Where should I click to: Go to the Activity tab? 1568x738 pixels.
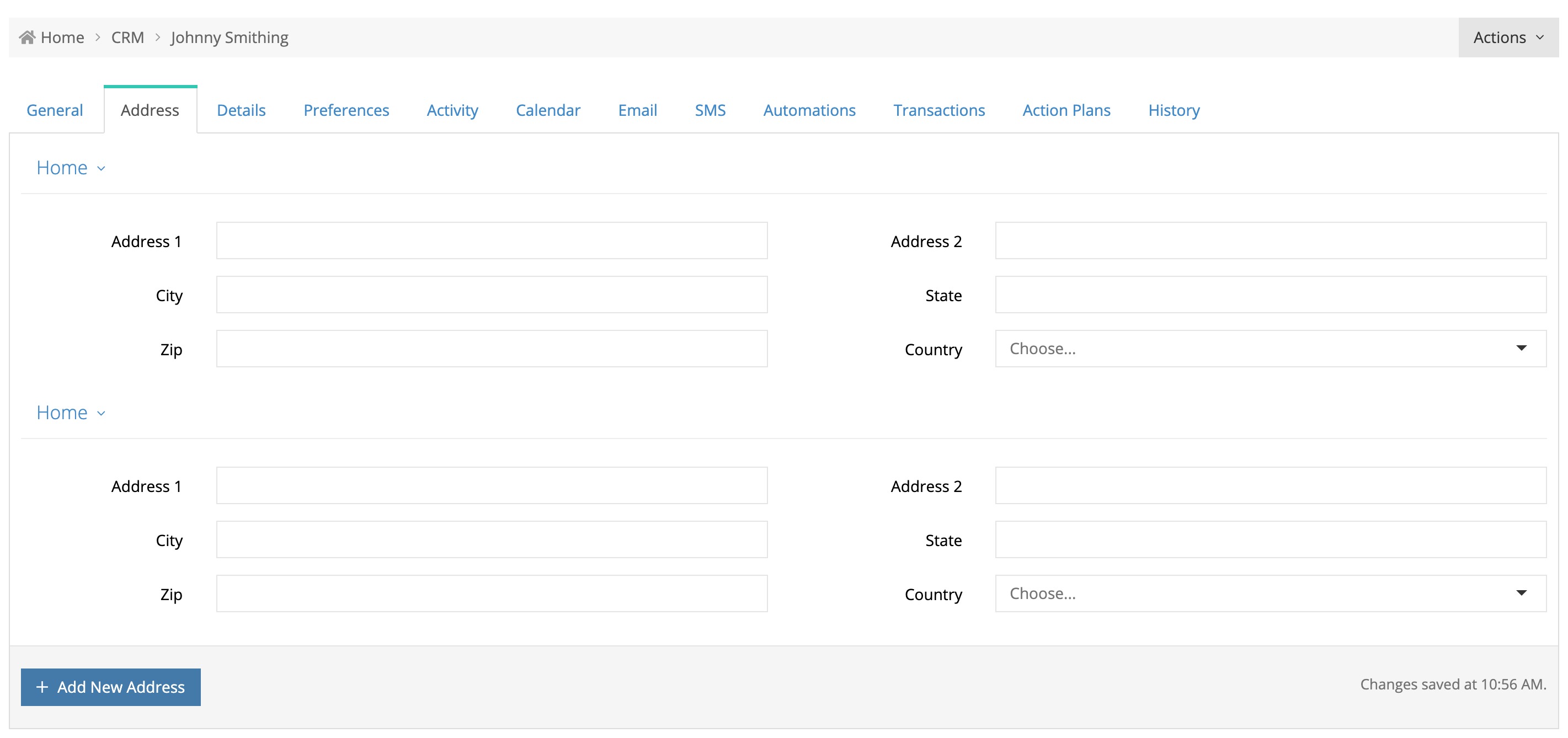tap(452, 110)
